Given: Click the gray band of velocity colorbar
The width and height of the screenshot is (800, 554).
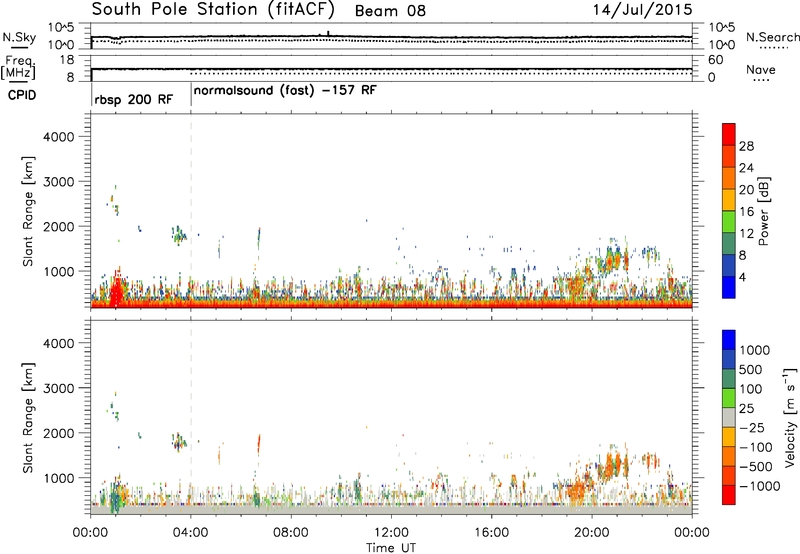Looking at the screenshot, I should [729, 417].
